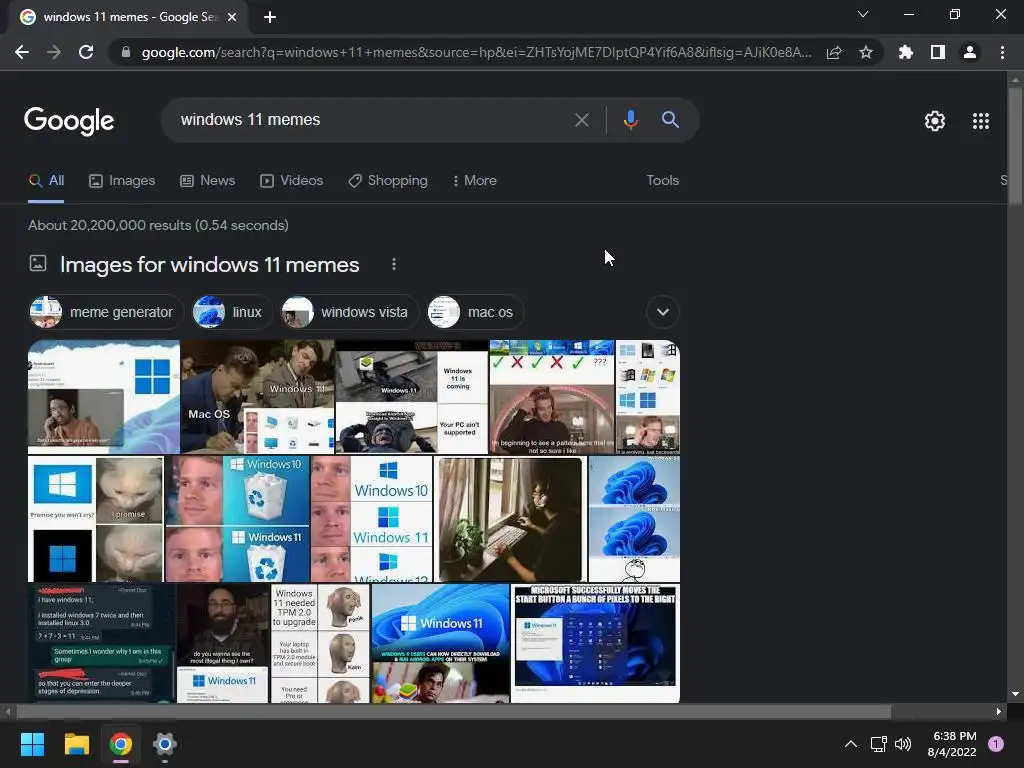
Task: Open the Mac OS vs Windows 11 meme
Action: pos(257,397)
